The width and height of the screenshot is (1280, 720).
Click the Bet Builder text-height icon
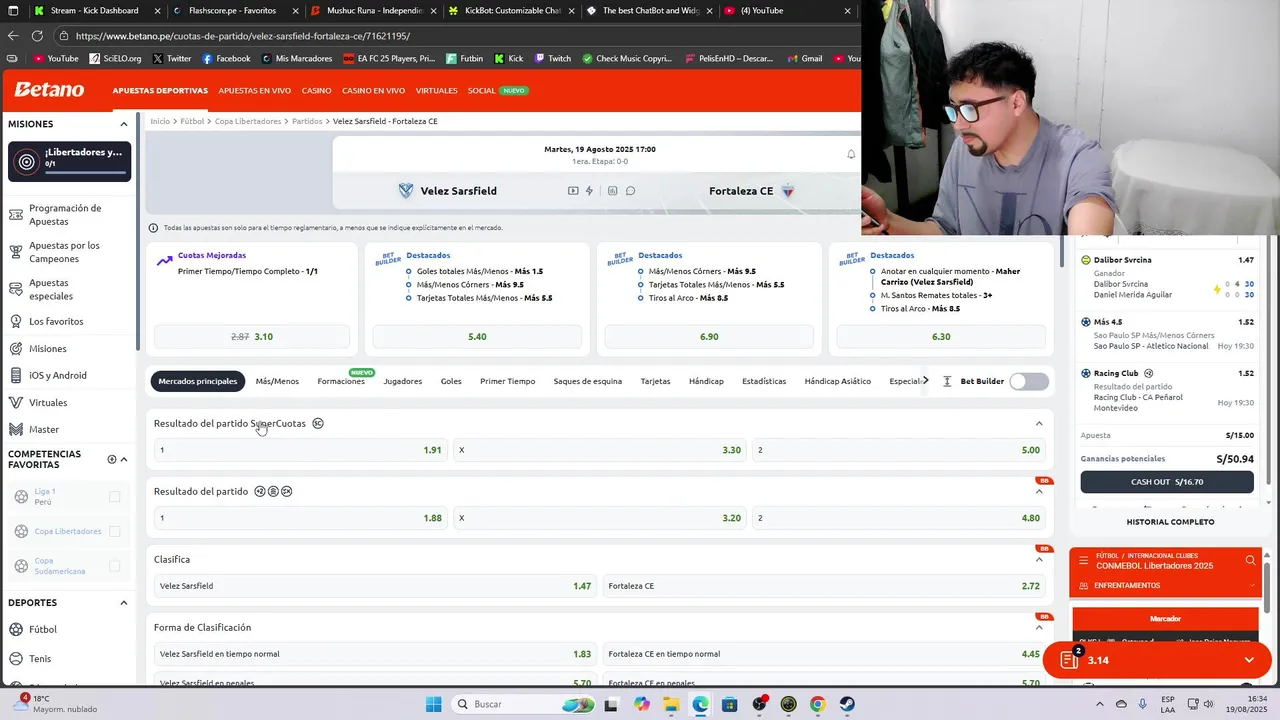click(x=947, y=382)
